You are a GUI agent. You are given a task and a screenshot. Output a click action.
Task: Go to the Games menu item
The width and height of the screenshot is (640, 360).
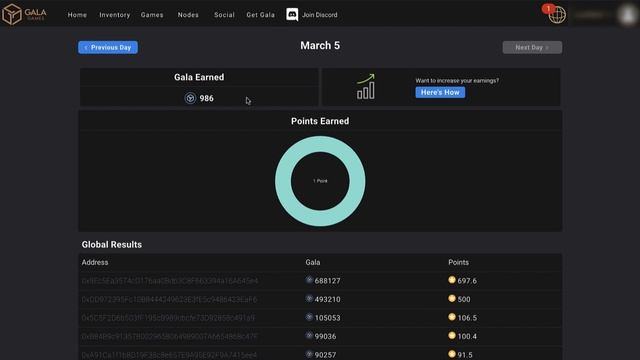[152, 15]
